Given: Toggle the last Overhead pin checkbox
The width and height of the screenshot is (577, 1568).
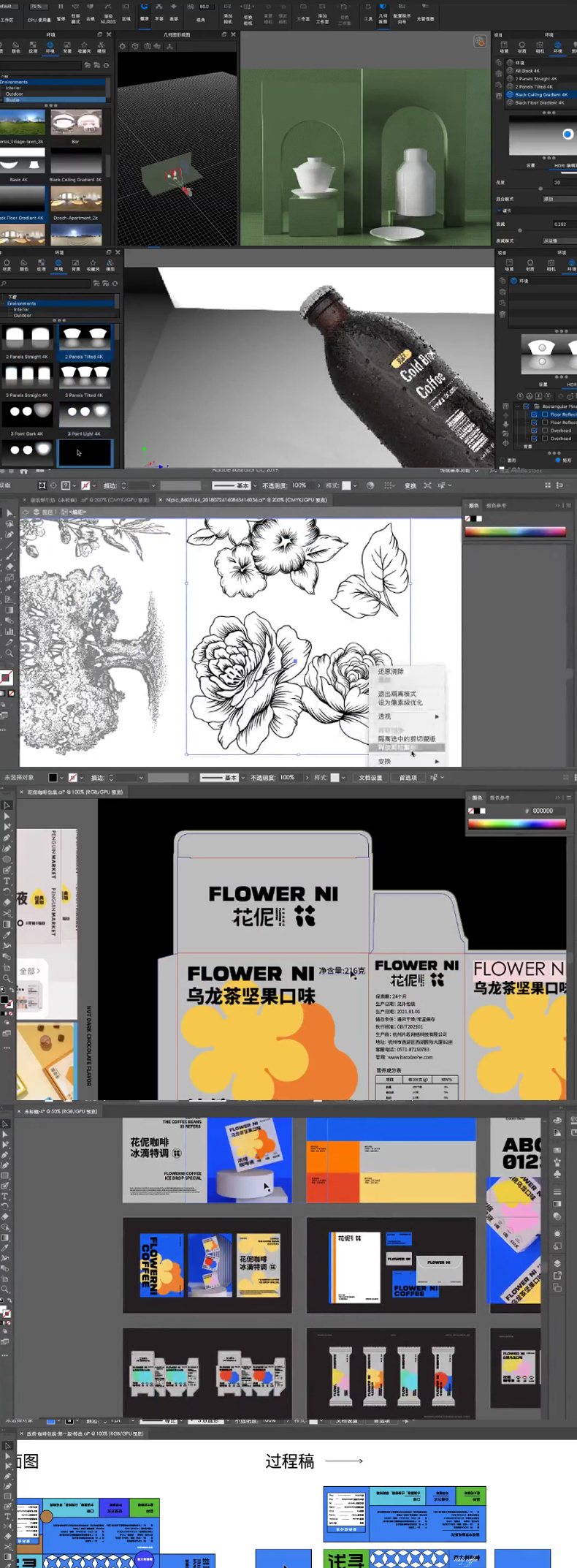Looking at the screenshot, I should 534,439.
